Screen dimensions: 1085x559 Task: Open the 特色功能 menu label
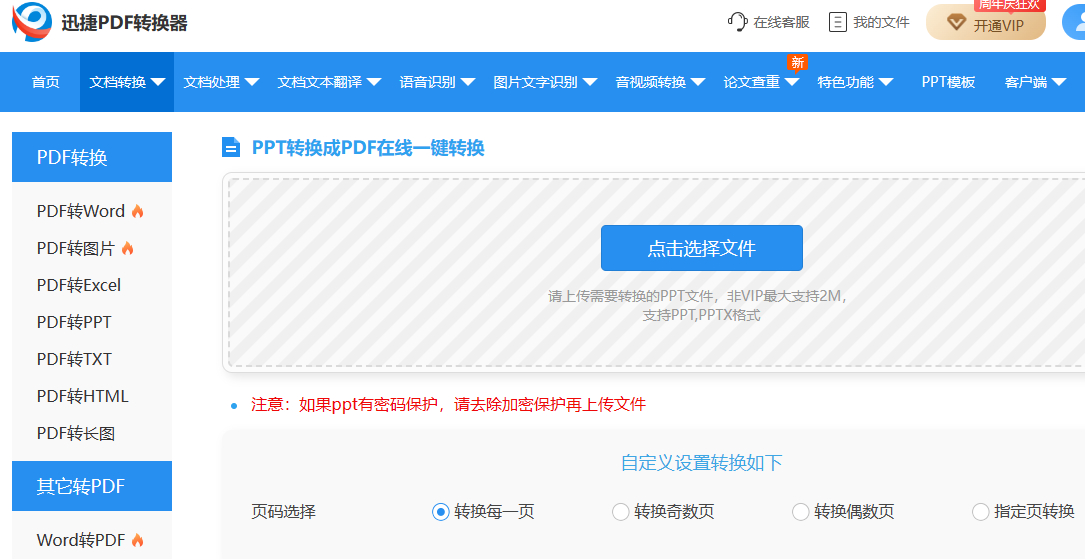pyautogui.click(x=846, y=82)
